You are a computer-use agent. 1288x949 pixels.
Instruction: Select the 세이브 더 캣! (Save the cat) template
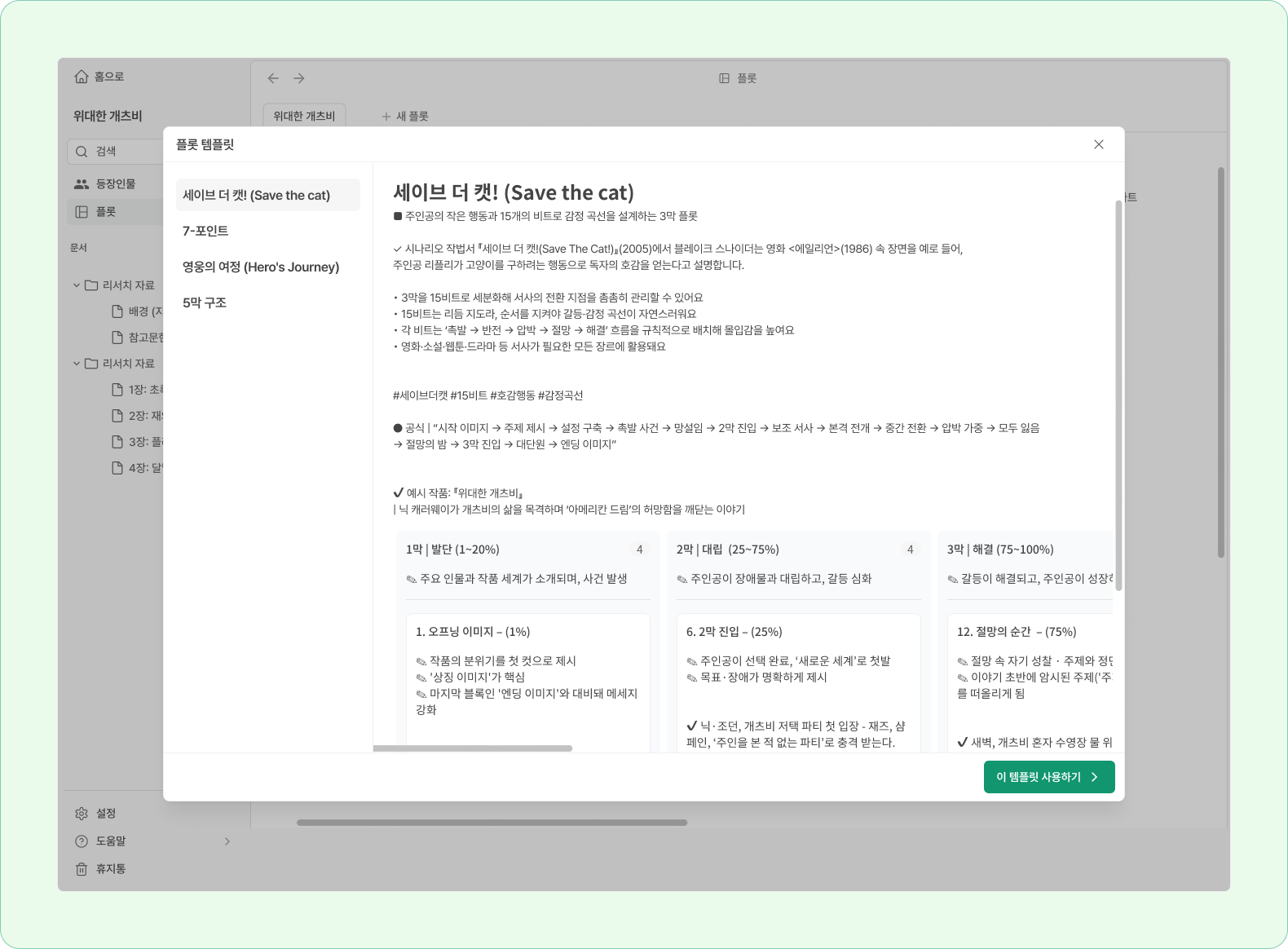pyautogui.click(x=267, y=195)
